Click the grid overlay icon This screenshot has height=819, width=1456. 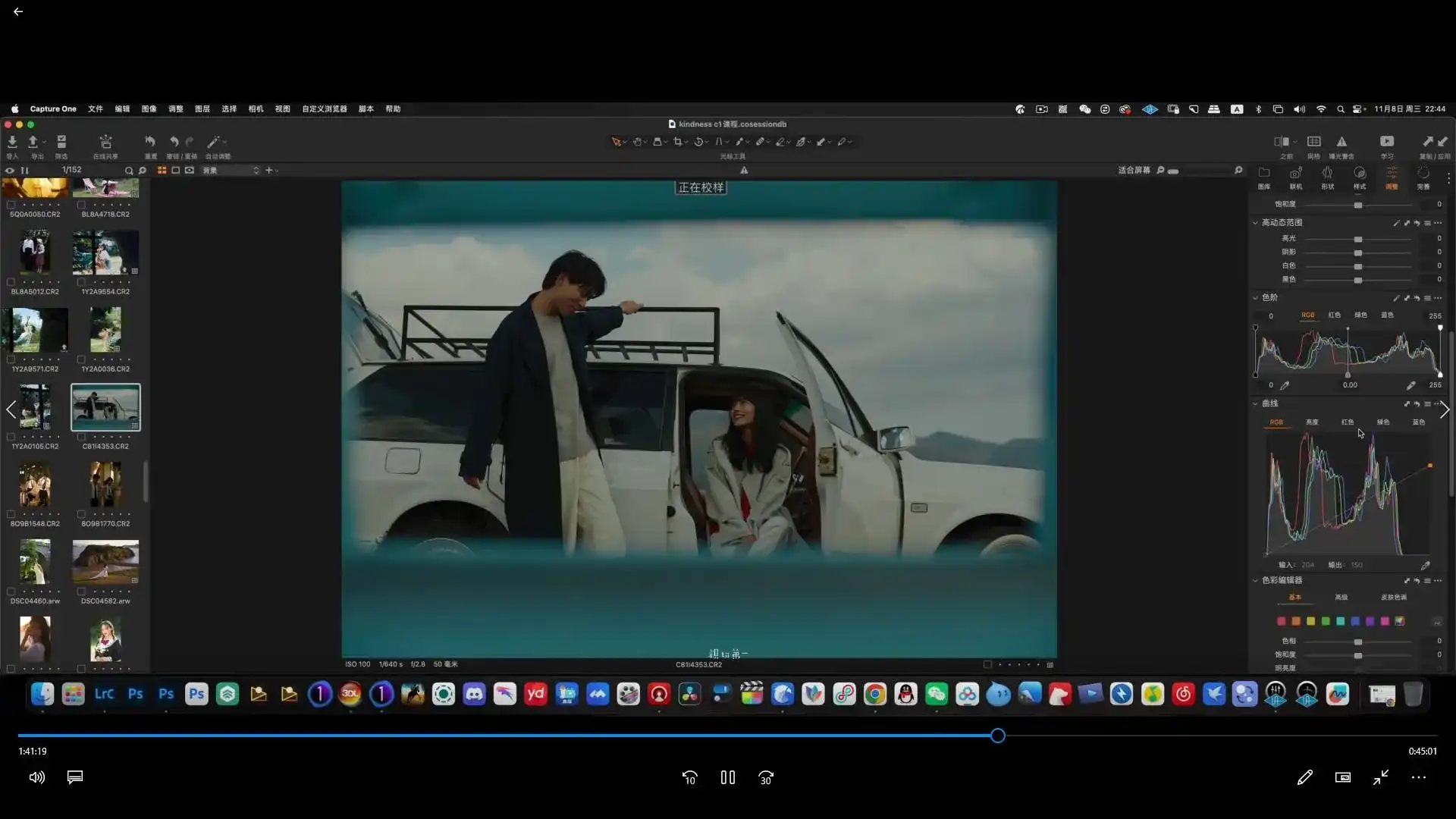tap(1314, 141)
